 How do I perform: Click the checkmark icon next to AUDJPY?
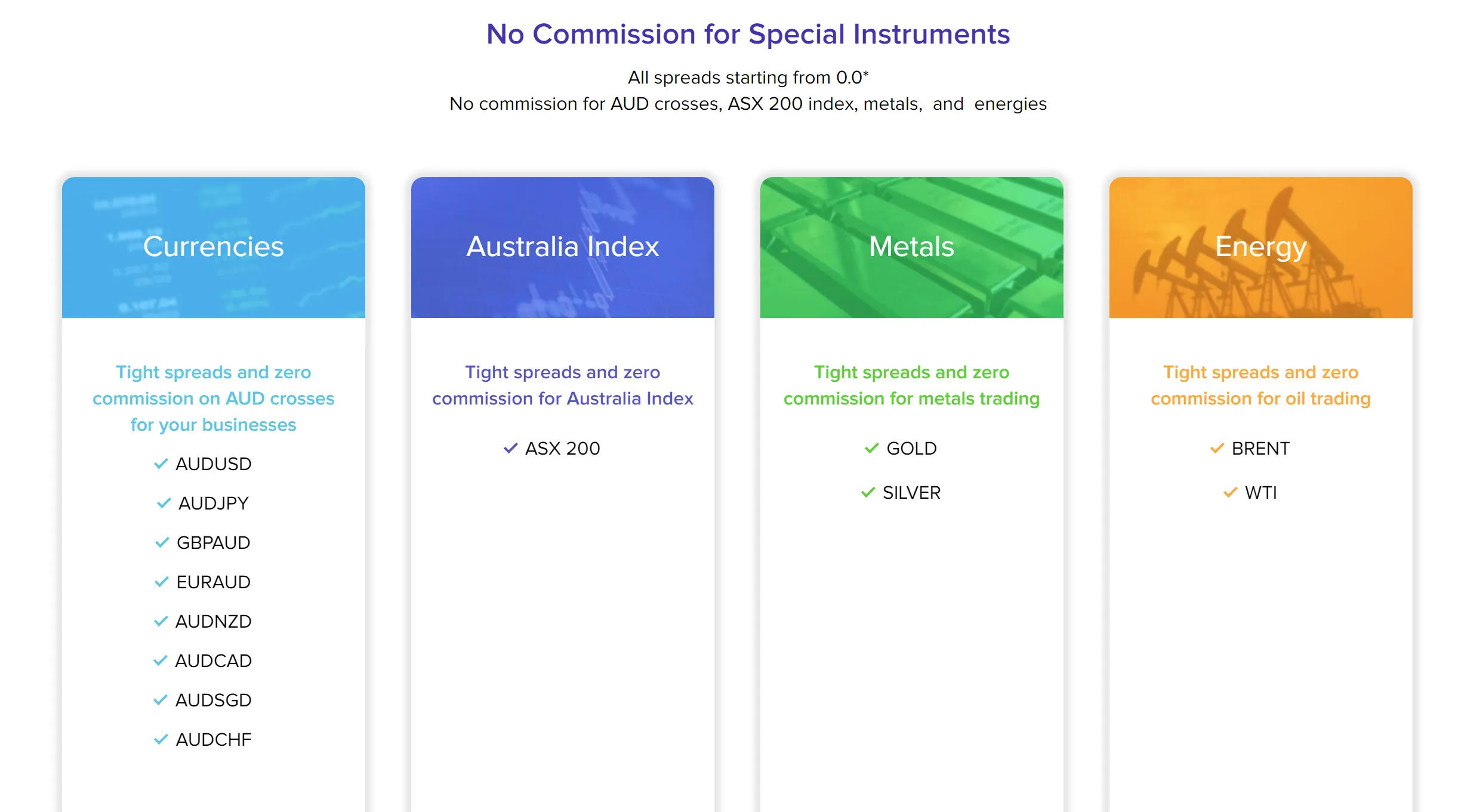click(x=164, y=503)
